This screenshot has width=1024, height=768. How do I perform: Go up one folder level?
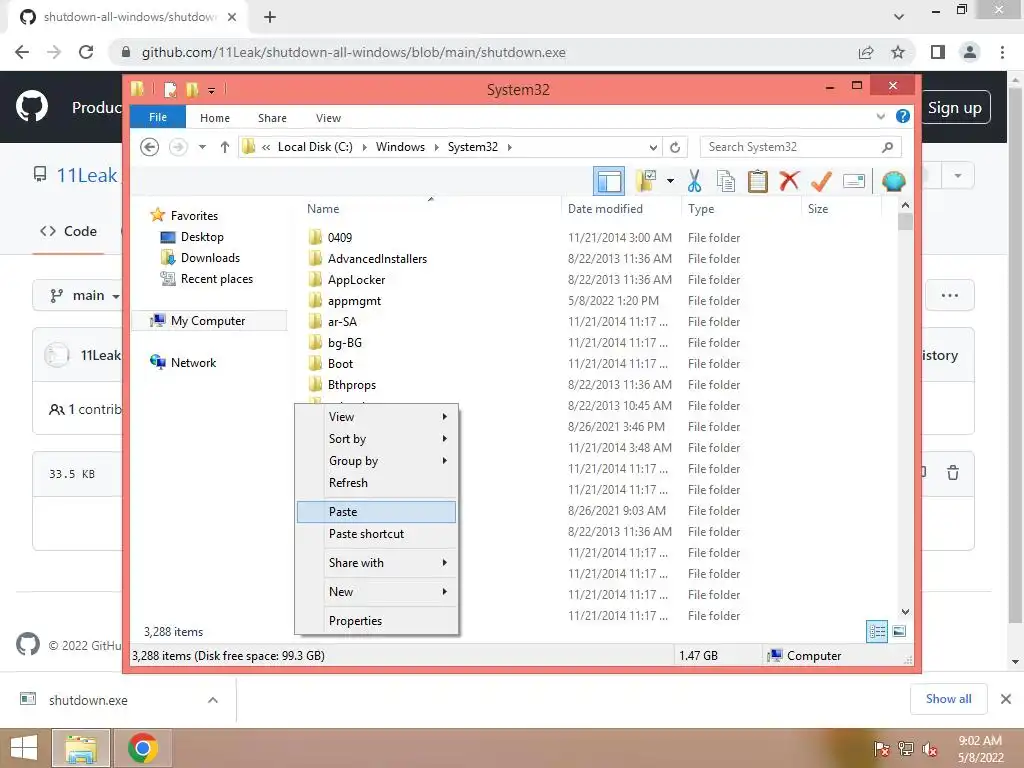225,147
